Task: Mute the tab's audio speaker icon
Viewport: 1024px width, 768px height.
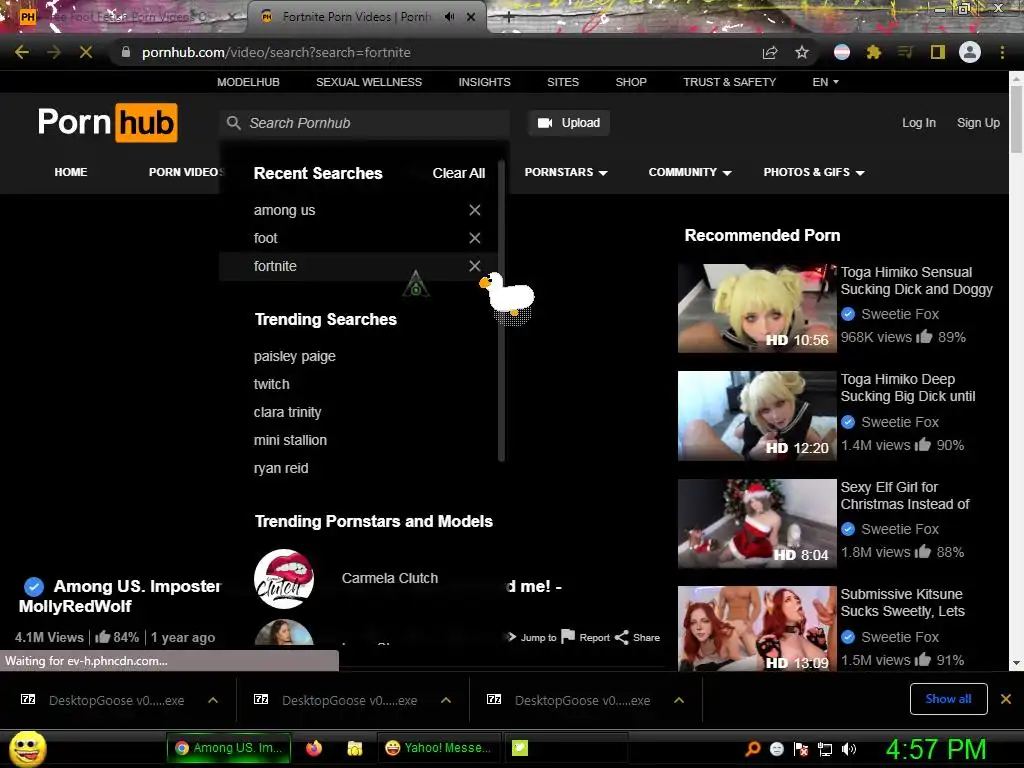Action: coord(449,17)
